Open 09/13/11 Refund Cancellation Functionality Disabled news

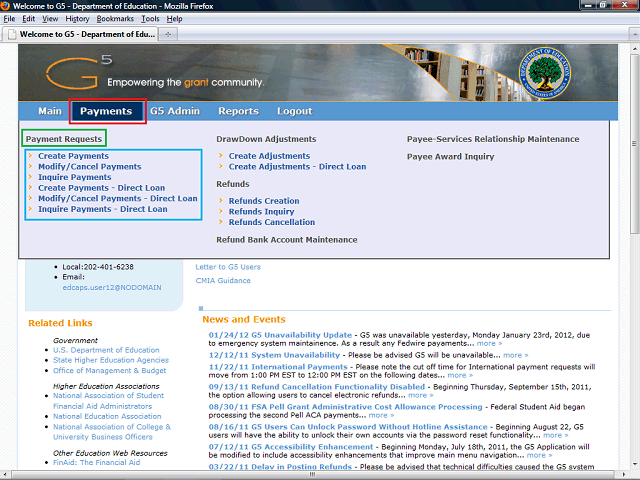coord(317,387)
